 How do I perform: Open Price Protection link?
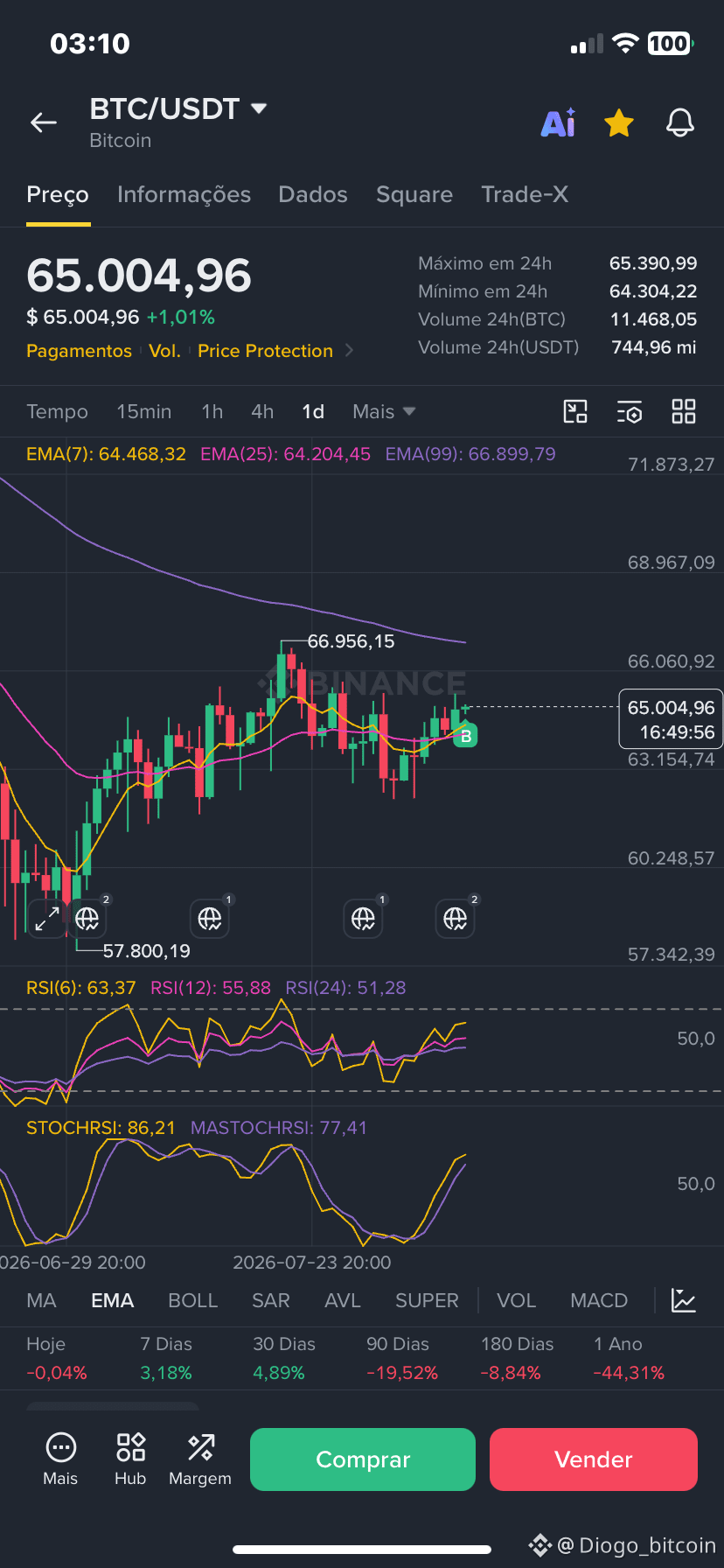[265, 351]
